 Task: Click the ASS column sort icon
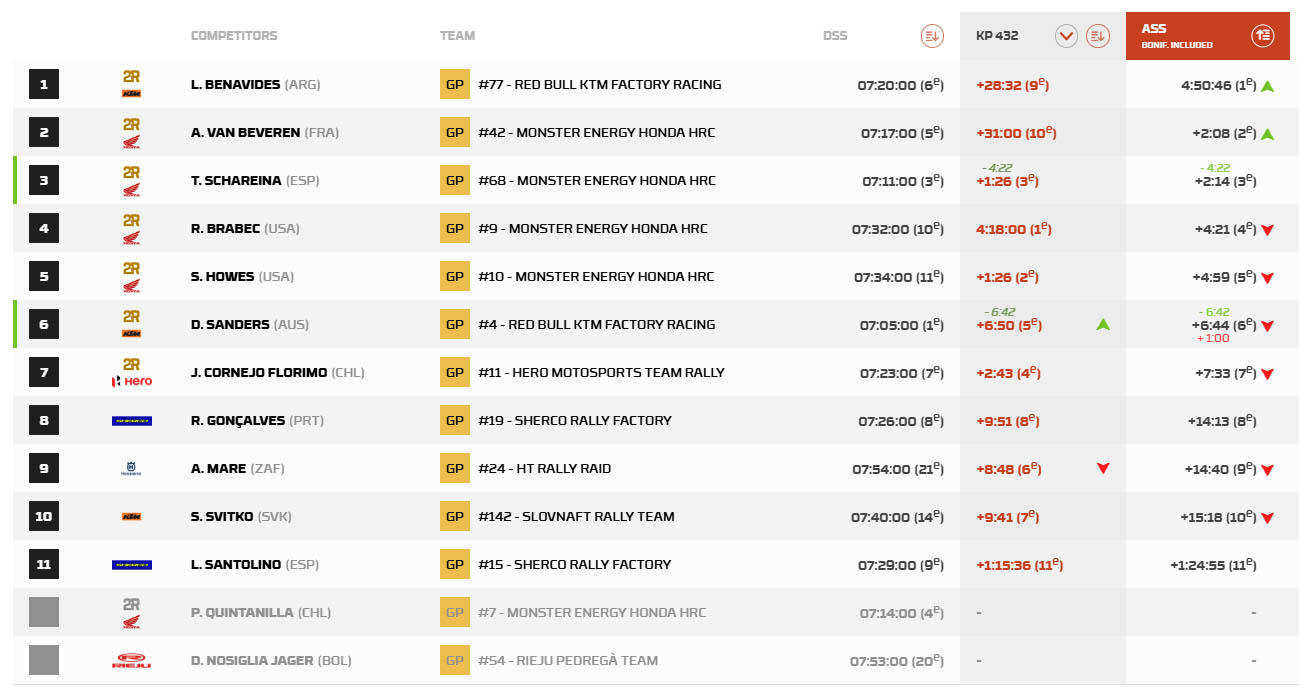pos(1262,36)
